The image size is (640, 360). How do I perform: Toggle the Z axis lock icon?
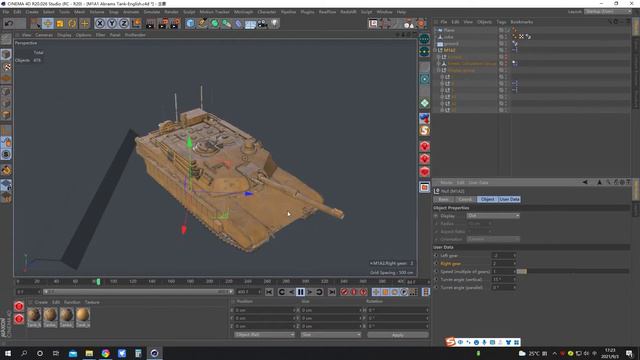click(124, 23)
